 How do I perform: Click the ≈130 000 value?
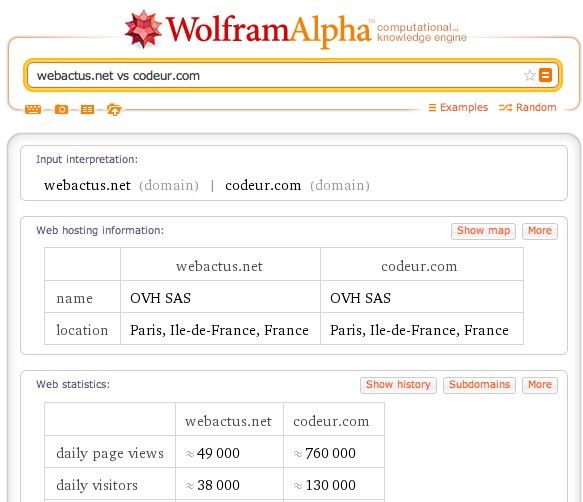click(325, 485)
